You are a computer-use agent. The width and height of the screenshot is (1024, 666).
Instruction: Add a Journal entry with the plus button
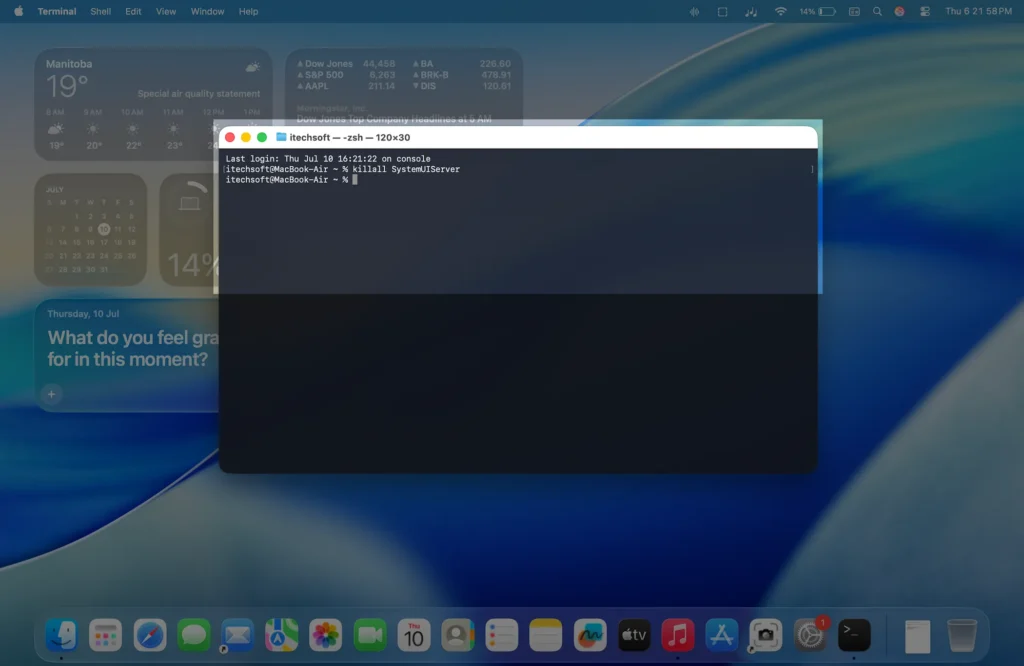point(50,394)
